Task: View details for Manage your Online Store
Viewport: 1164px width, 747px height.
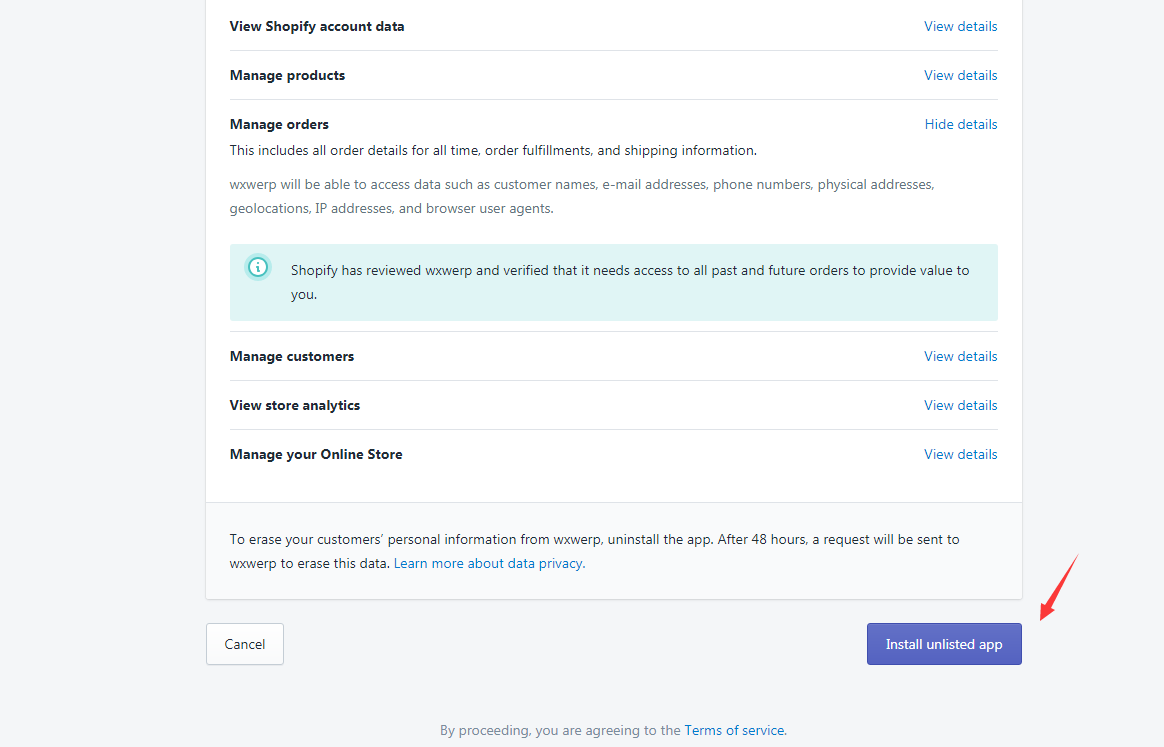Action: 961,454
